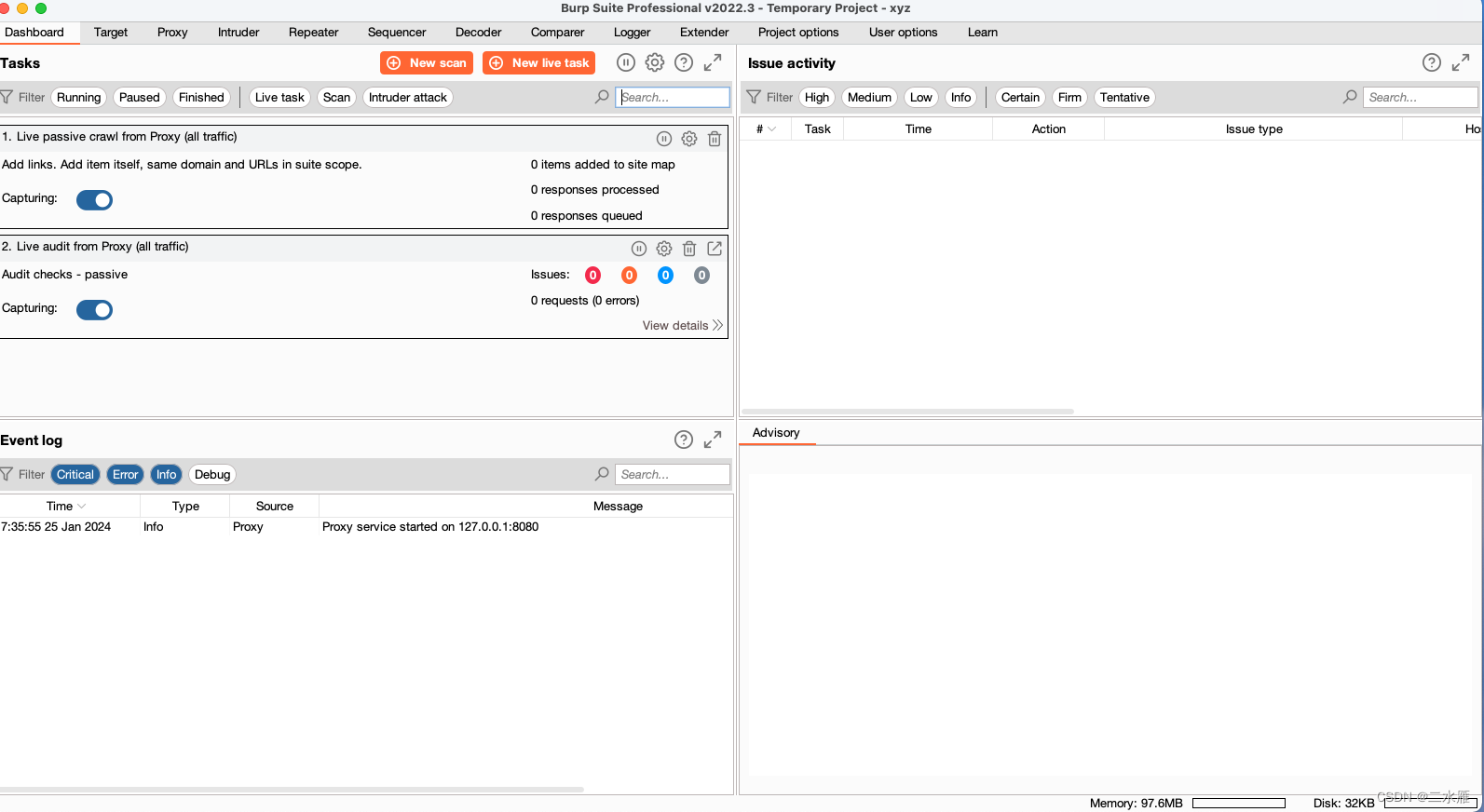Viewport: 1484px width, 812px height.
Task: Open Live audit task in new window
Action: click(x=715, y=249)
